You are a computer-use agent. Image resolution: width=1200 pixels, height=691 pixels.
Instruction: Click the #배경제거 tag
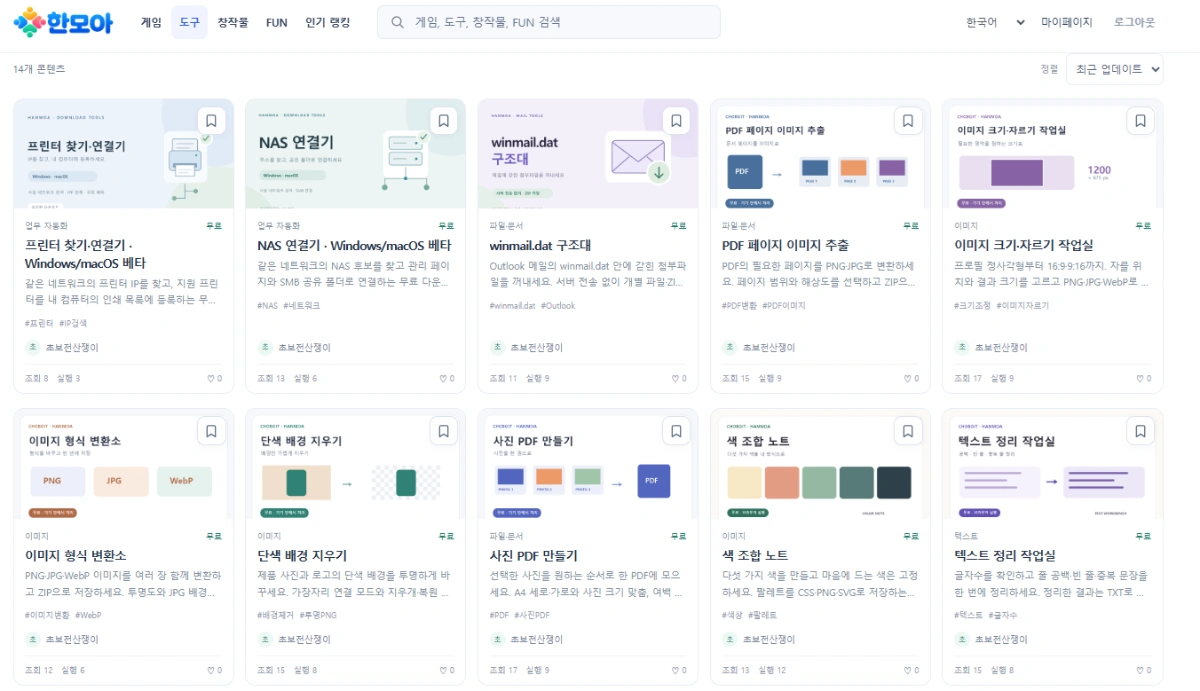(x=275, y=614)
